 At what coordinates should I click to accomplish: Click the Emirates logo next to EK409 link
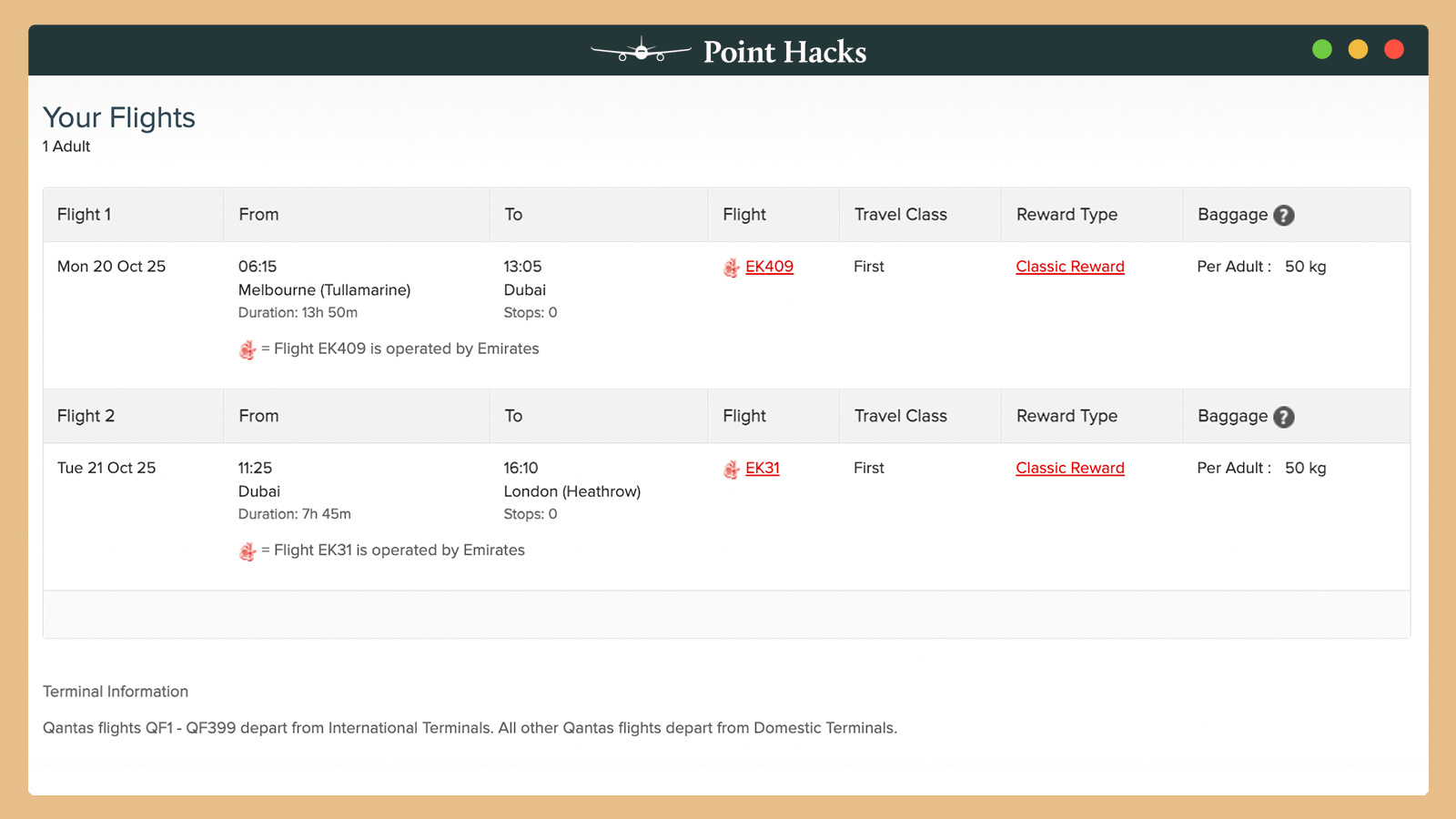point(732,268)
